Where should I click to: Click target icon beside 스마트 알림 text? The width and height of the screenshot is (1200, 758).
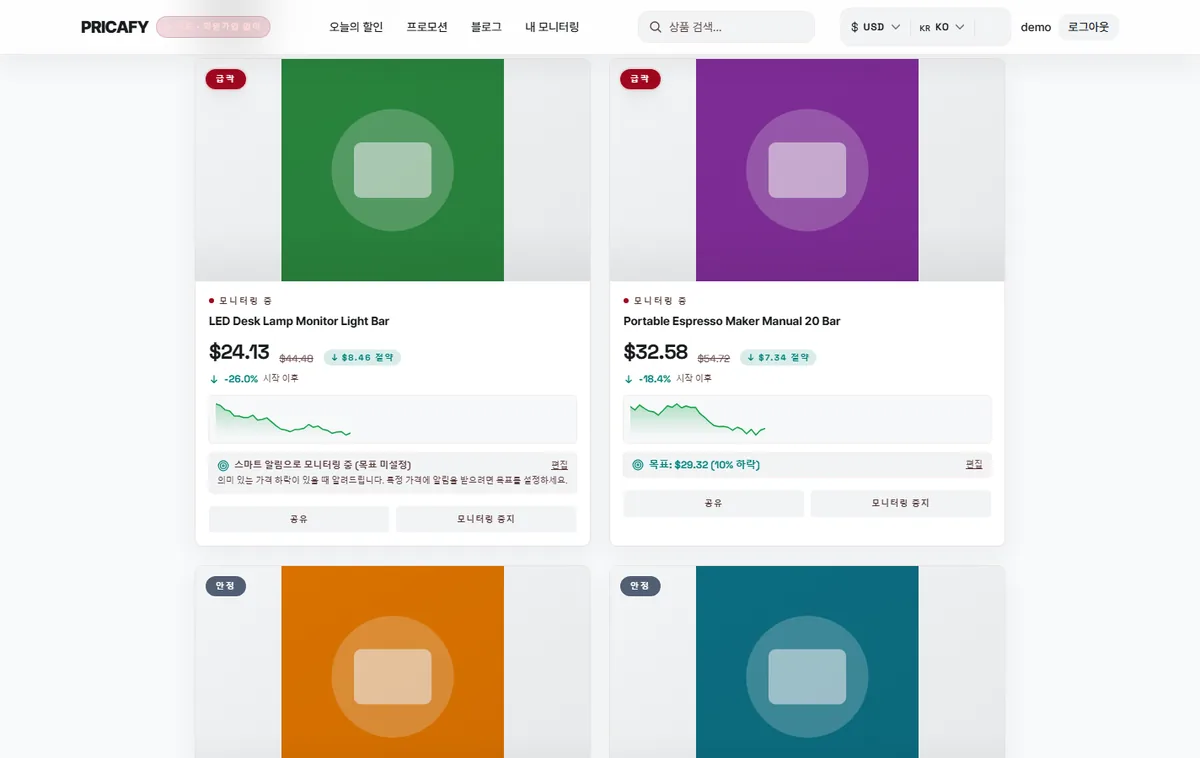point(223,465)
